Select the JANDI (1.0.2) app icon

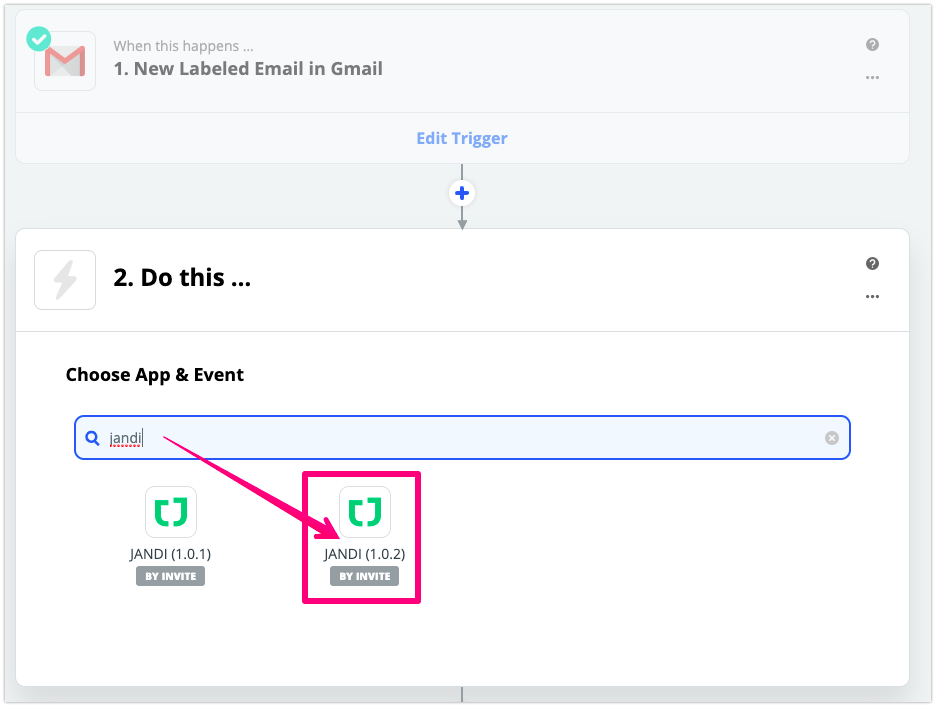pyautogui.click(x=365, y=512)
